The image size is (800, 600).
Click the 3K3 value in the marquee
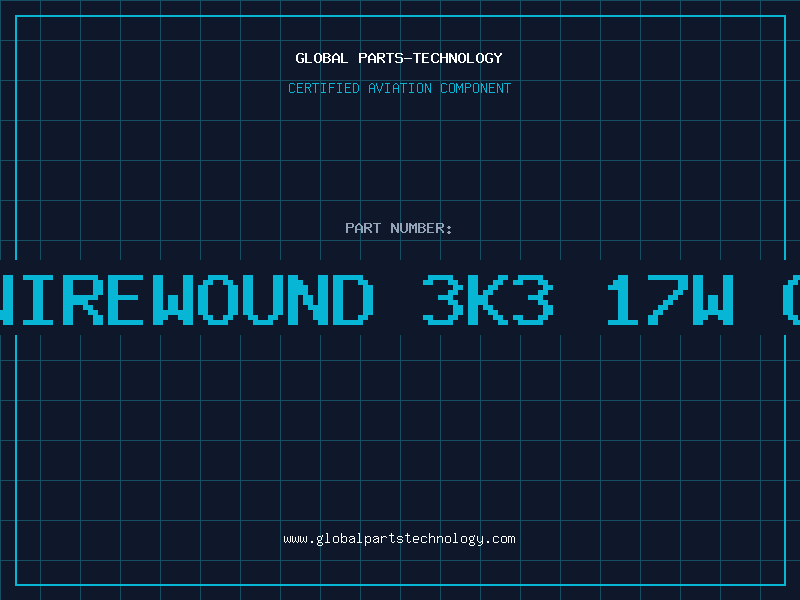(x=488, y=299)
